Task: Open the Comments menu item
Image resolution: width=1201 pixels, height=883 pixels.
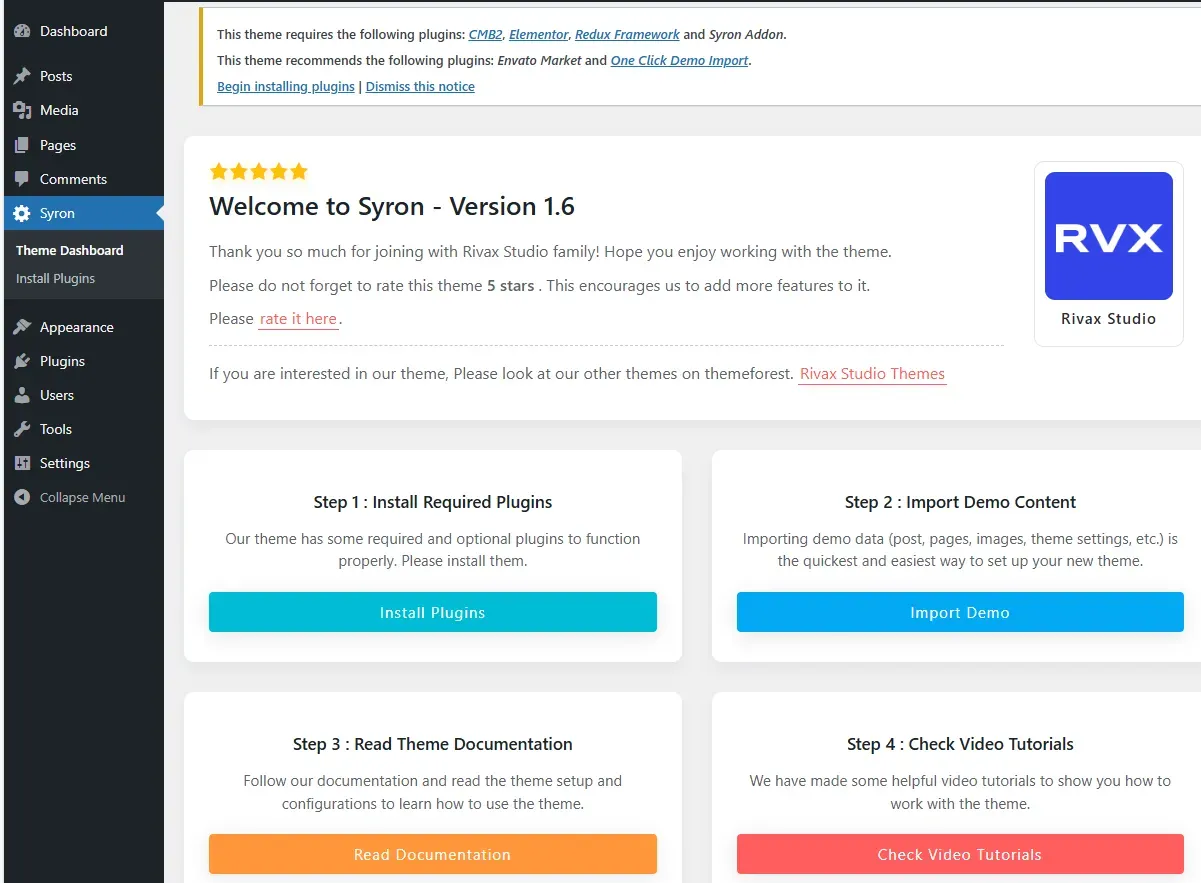Action: point(82,179)
